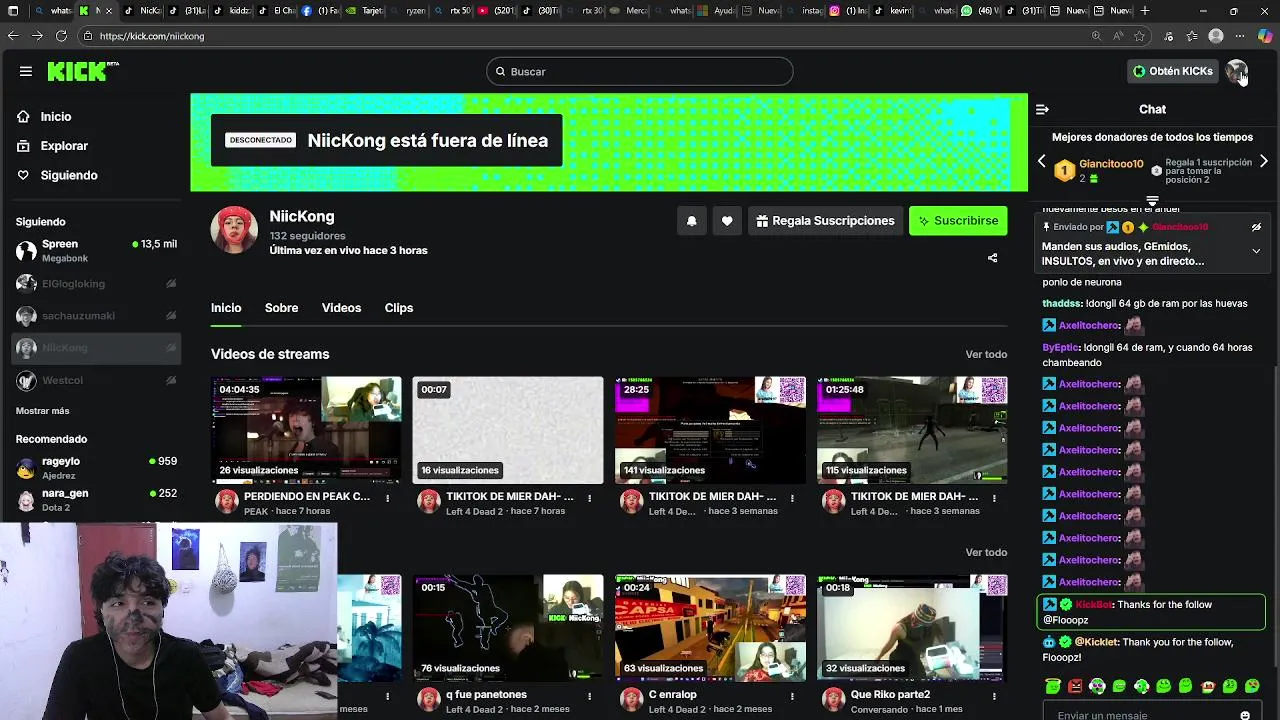Open the emoji picker in chat input

[x=1245, y=715]
